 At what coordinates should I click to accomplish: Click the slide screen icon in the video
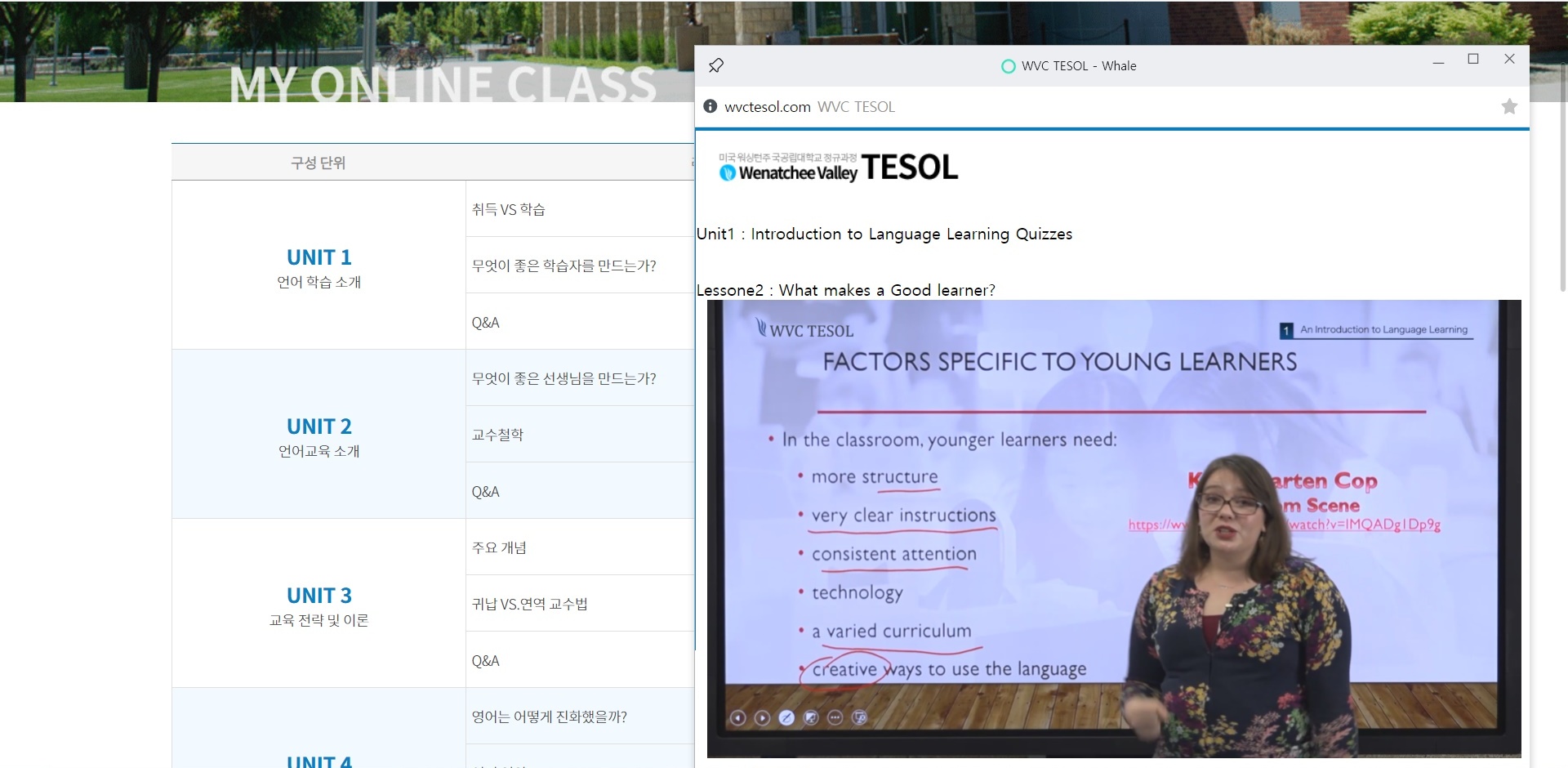(811, 717)
